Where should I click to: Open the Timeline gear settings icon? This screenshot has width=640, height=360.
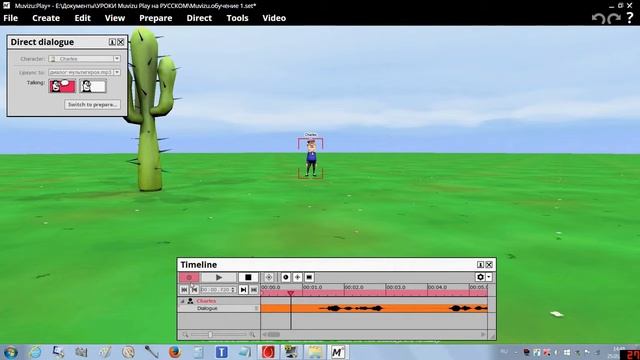point(480,278)
